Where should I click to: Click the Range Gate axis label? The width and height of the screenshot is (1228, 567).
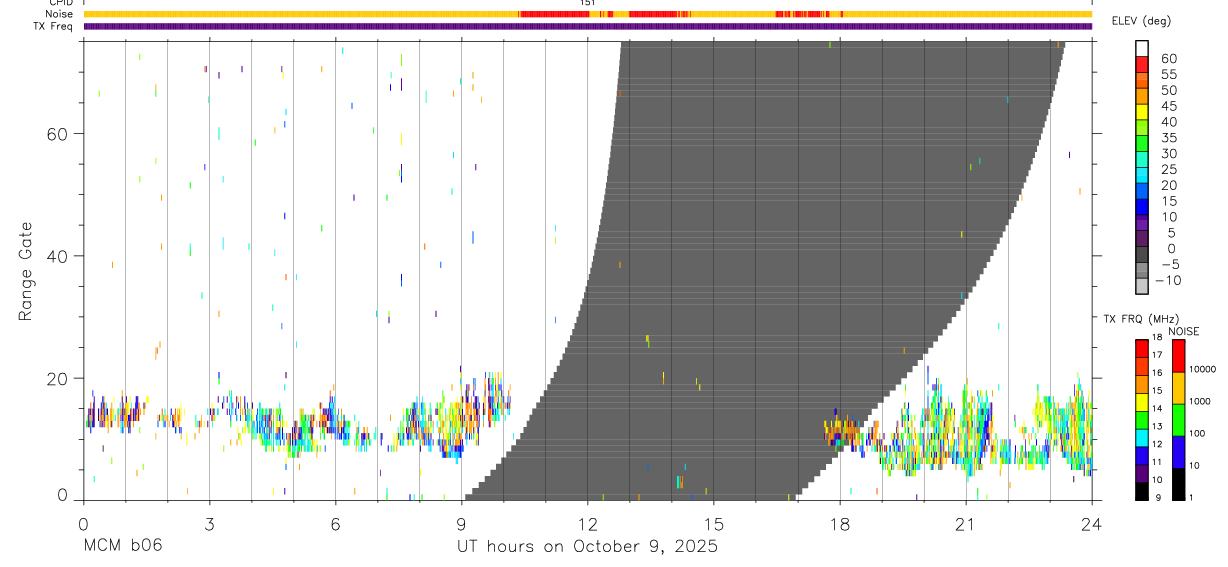[25, 270]
